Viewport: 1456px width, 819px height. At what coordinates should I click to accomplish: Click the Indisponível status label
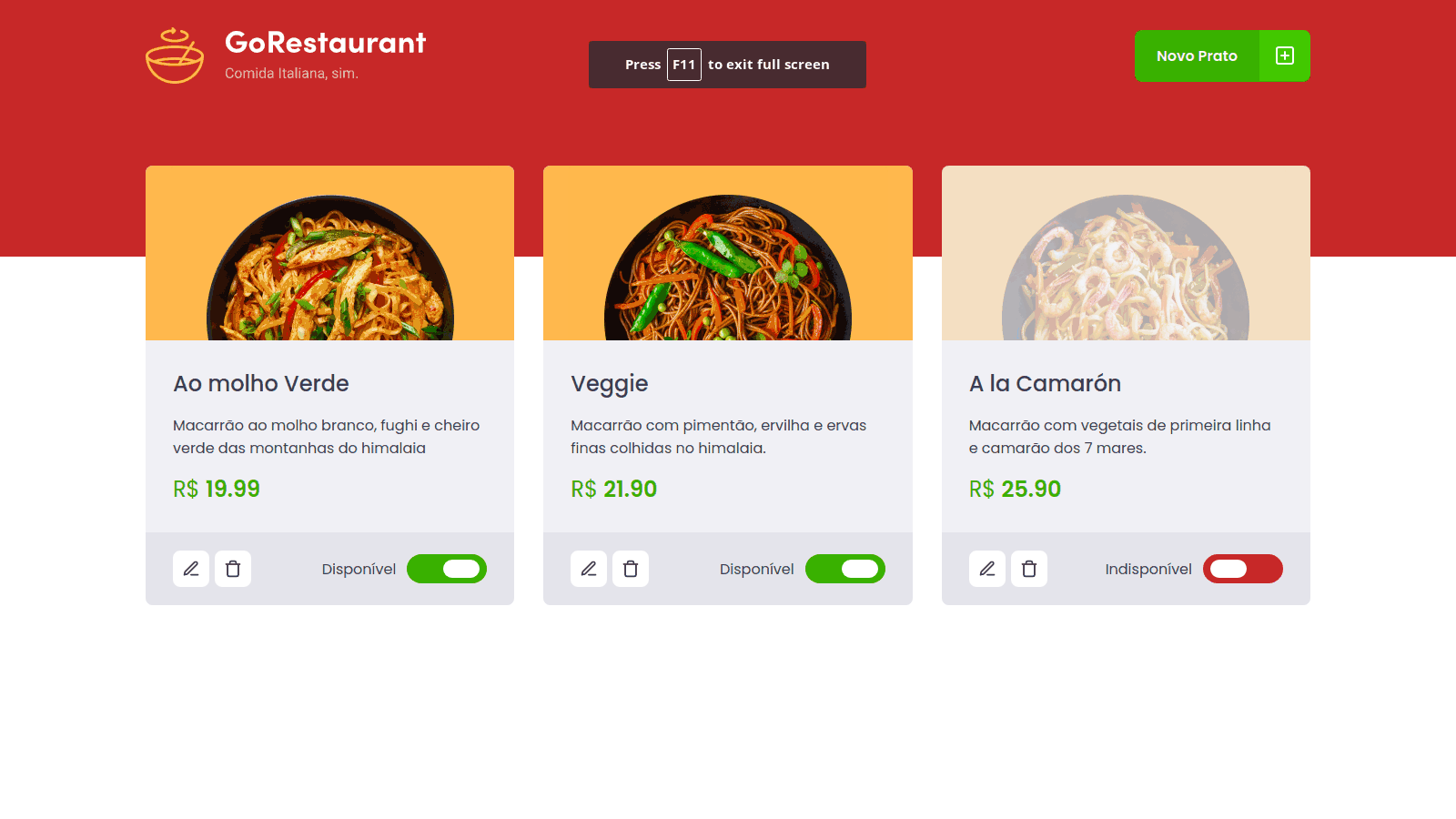pos(1148,569)
